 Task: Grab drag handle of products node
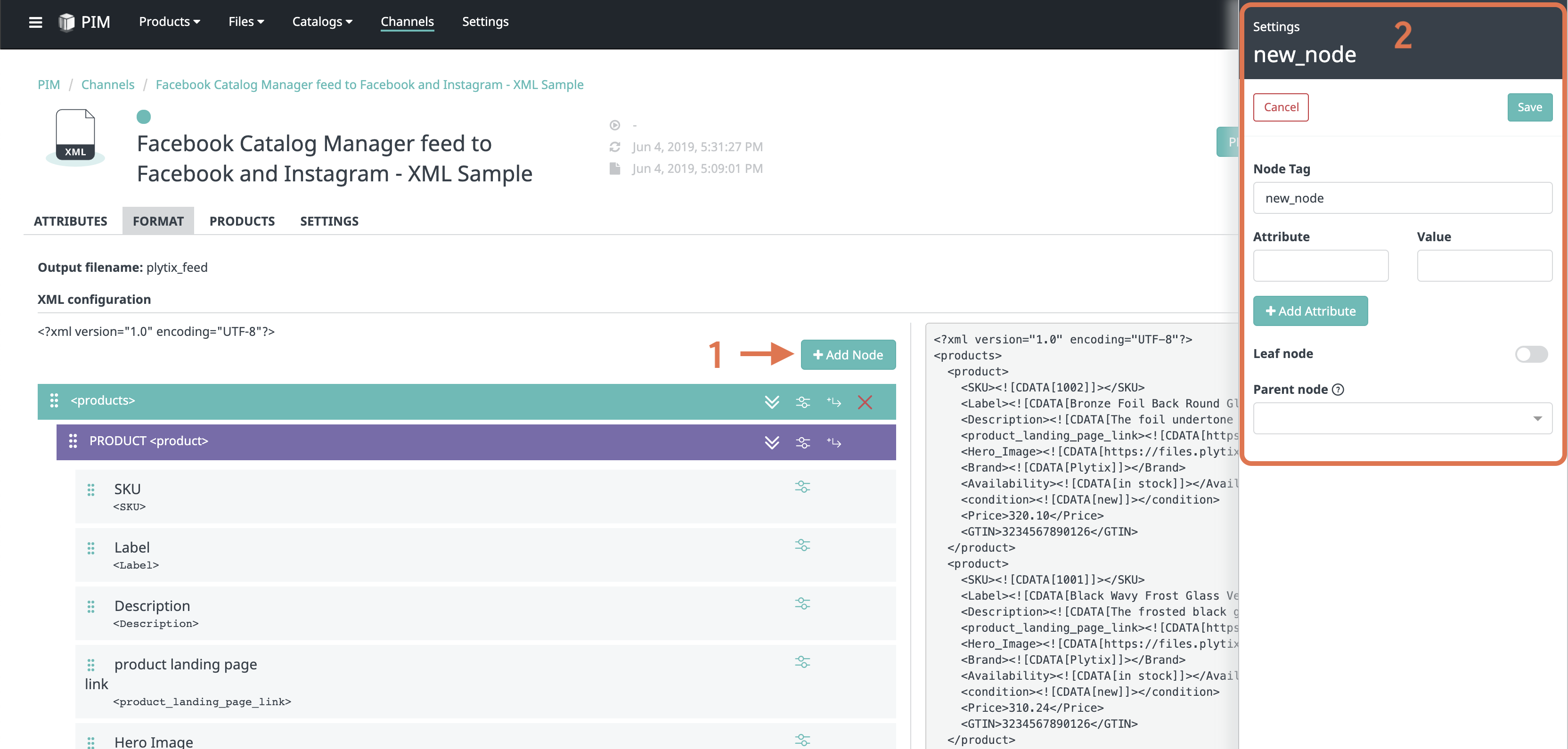(x=54, y=400)
